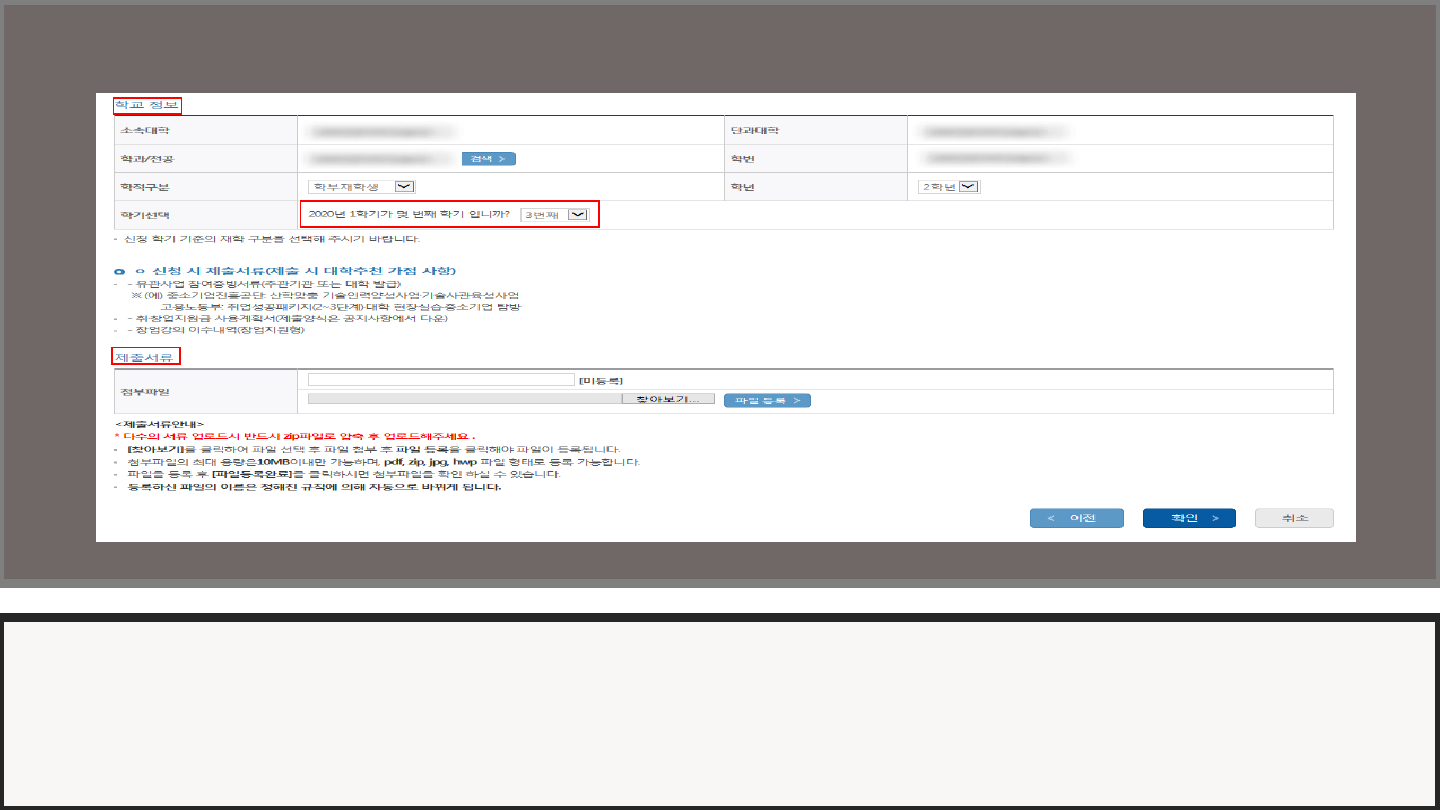The width and height of the screenshot is (1440, 810).
Task: Click the 찾아보기 file browse button
Action: tap(667, 399)
